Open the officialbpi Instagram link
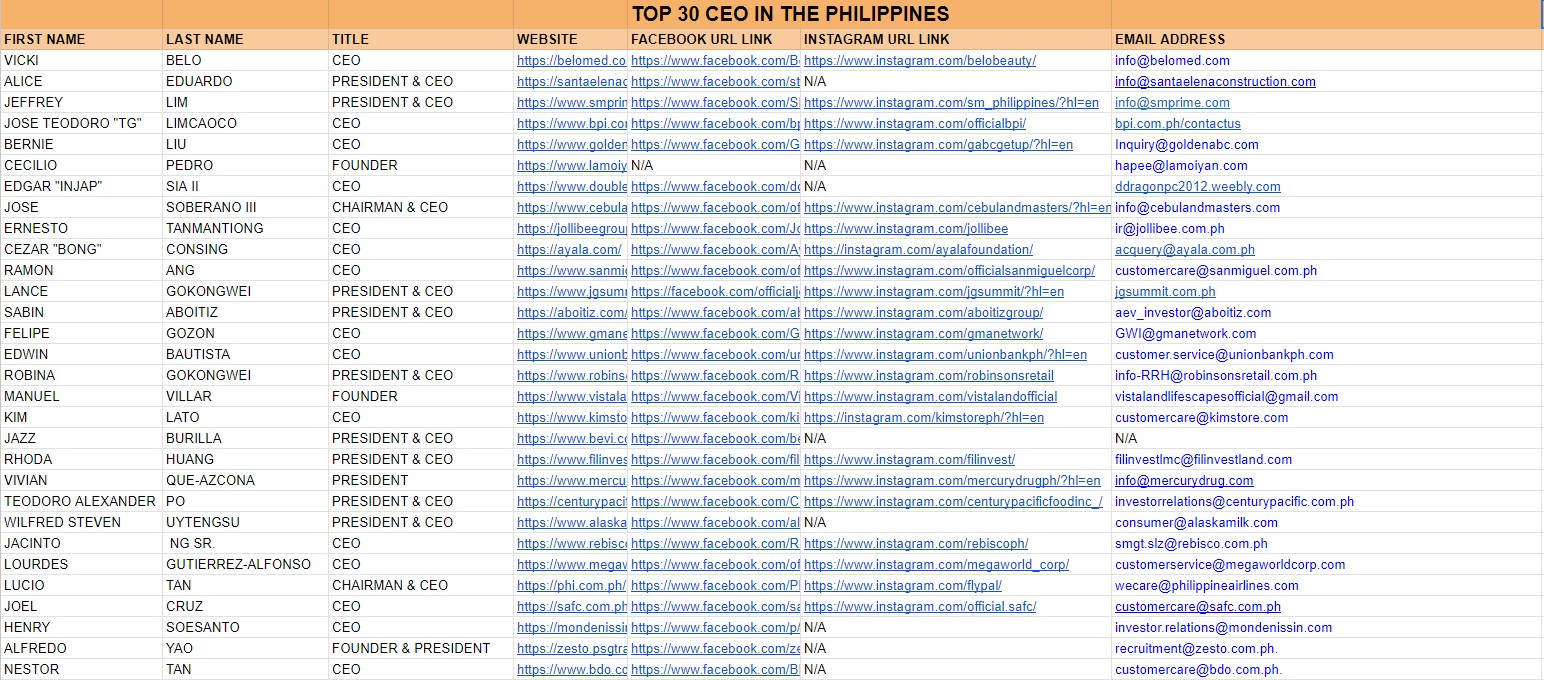The height and width of the screenshot is (680, 1544). pos(915,124)
